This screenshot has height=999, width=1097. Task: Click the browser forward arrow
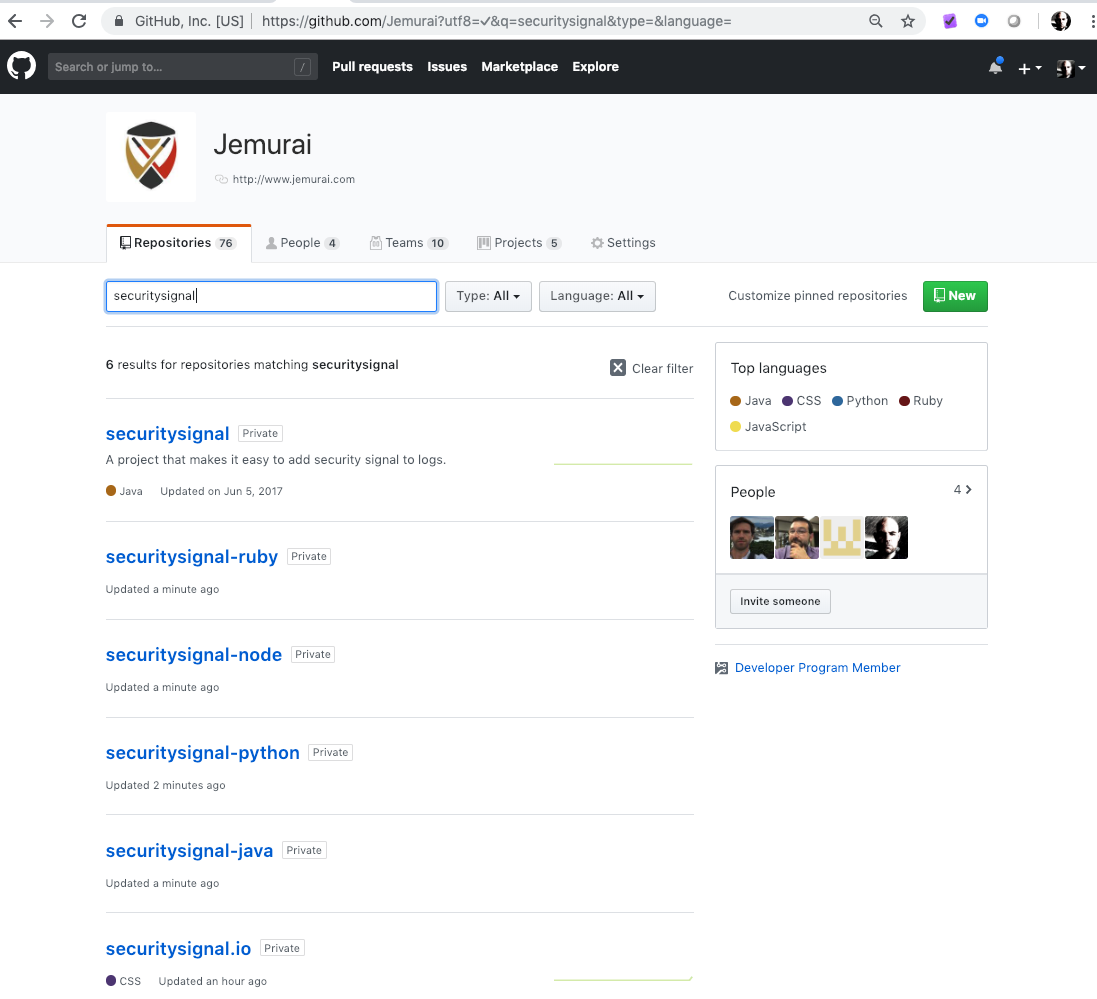tap(47, 21)
